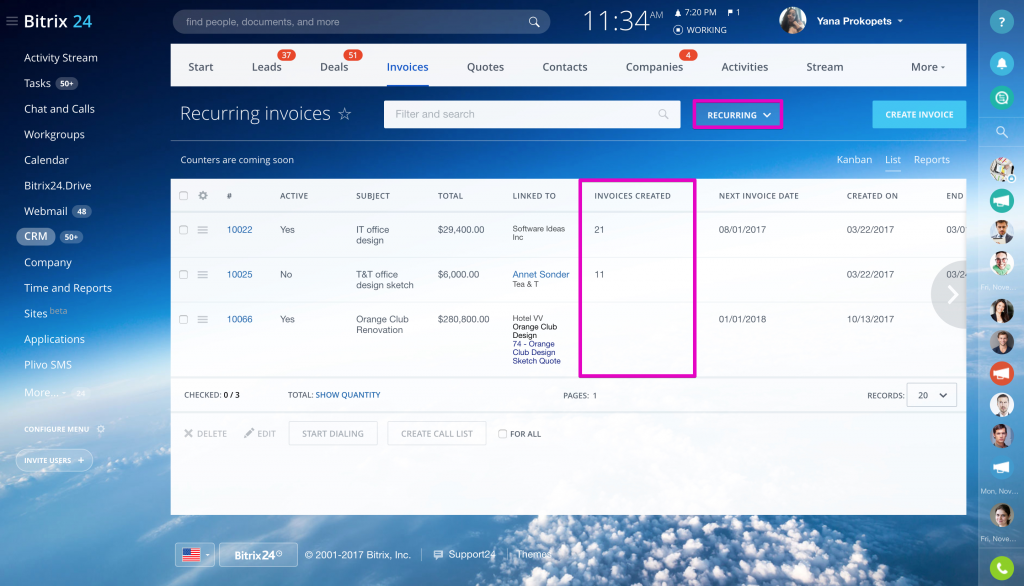Image resolution: width=1024 pixels, height=586 pixels.
Task: Open the green chat messenger icon in right sidebar
Action: point(1001,98)
